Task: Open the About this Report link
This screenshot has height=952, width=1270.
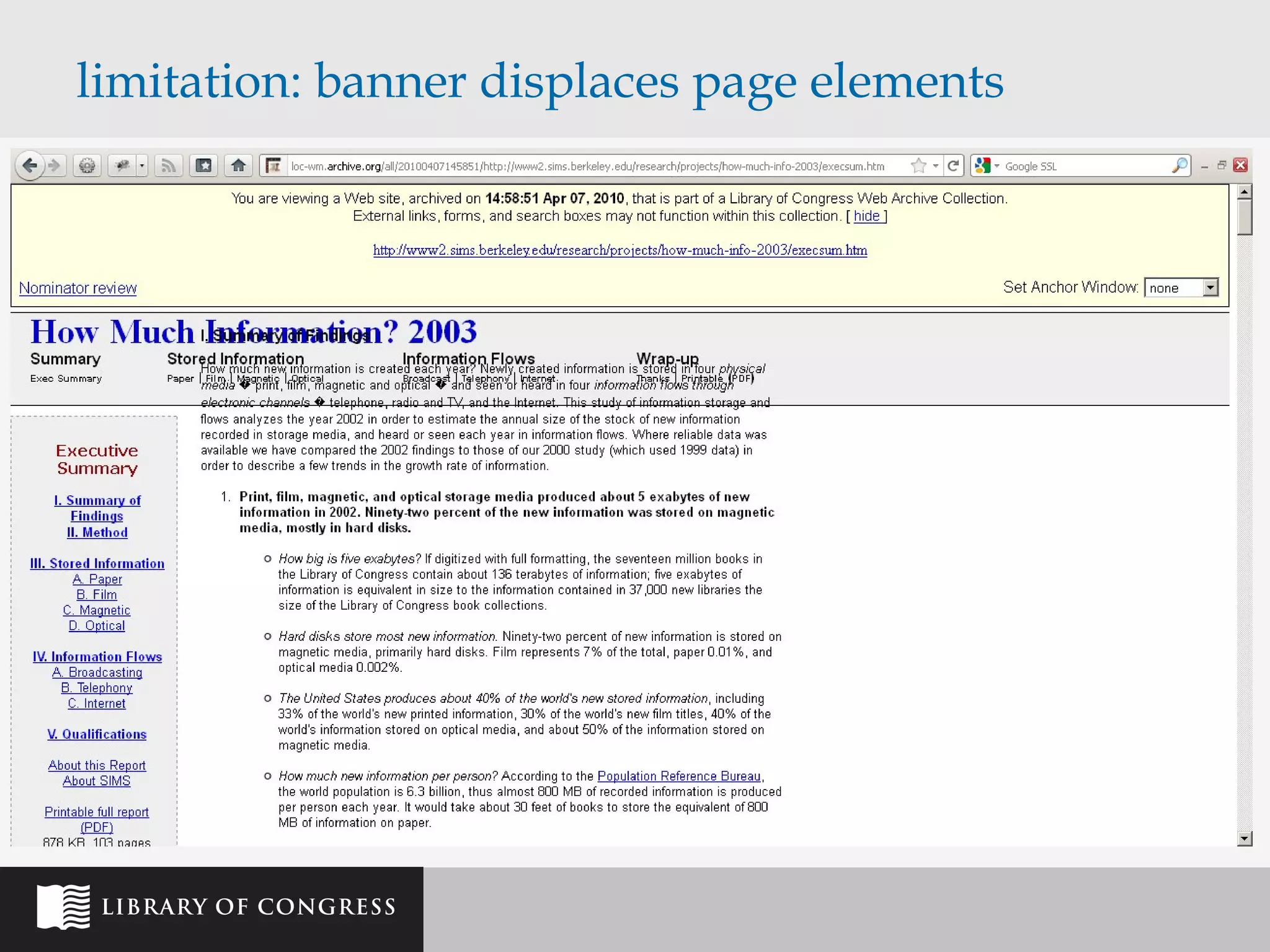Action: 97,765
